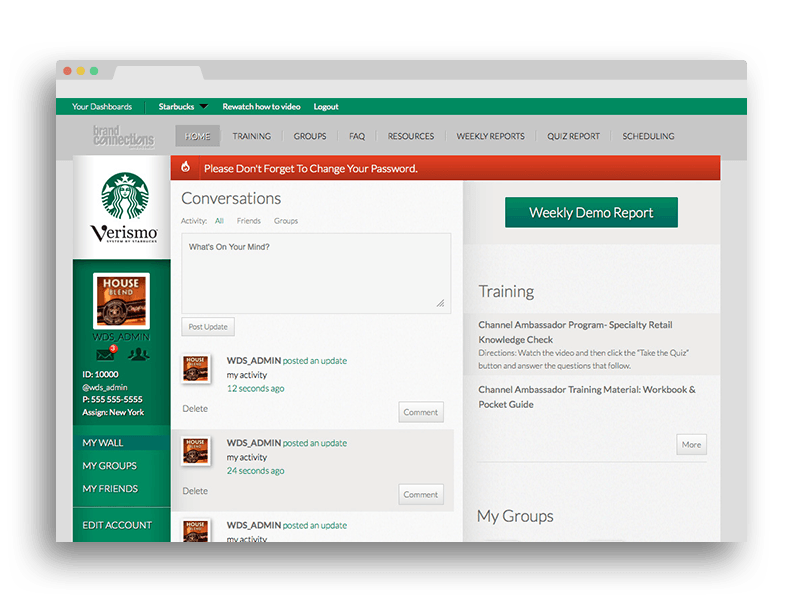800x600 pixels.
Task: Click the Starbucks Verismo logo
Action: [x=124, y=207]
